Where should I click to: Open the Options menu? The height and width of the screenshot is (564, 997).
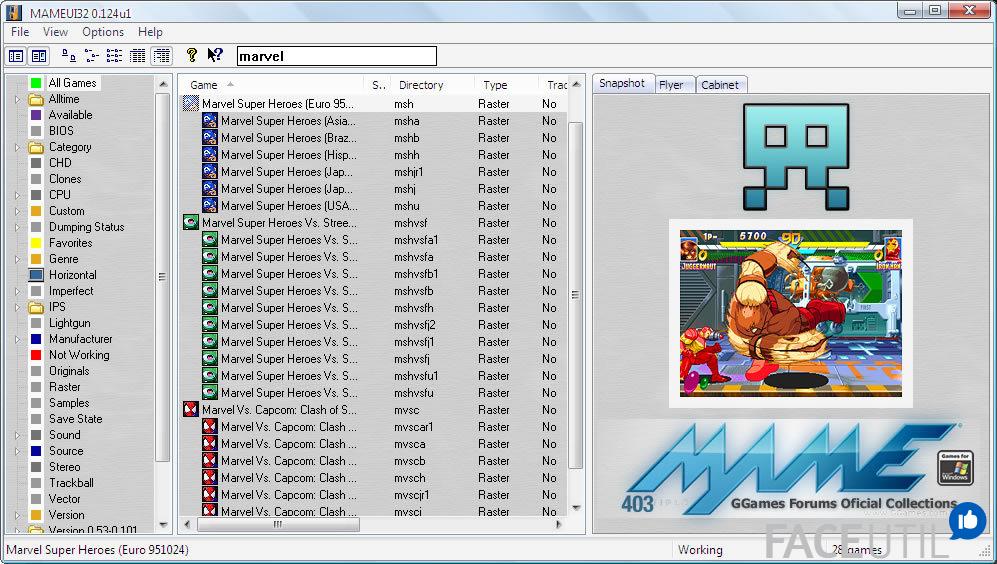pyautogui.click(x=103, y=32)
